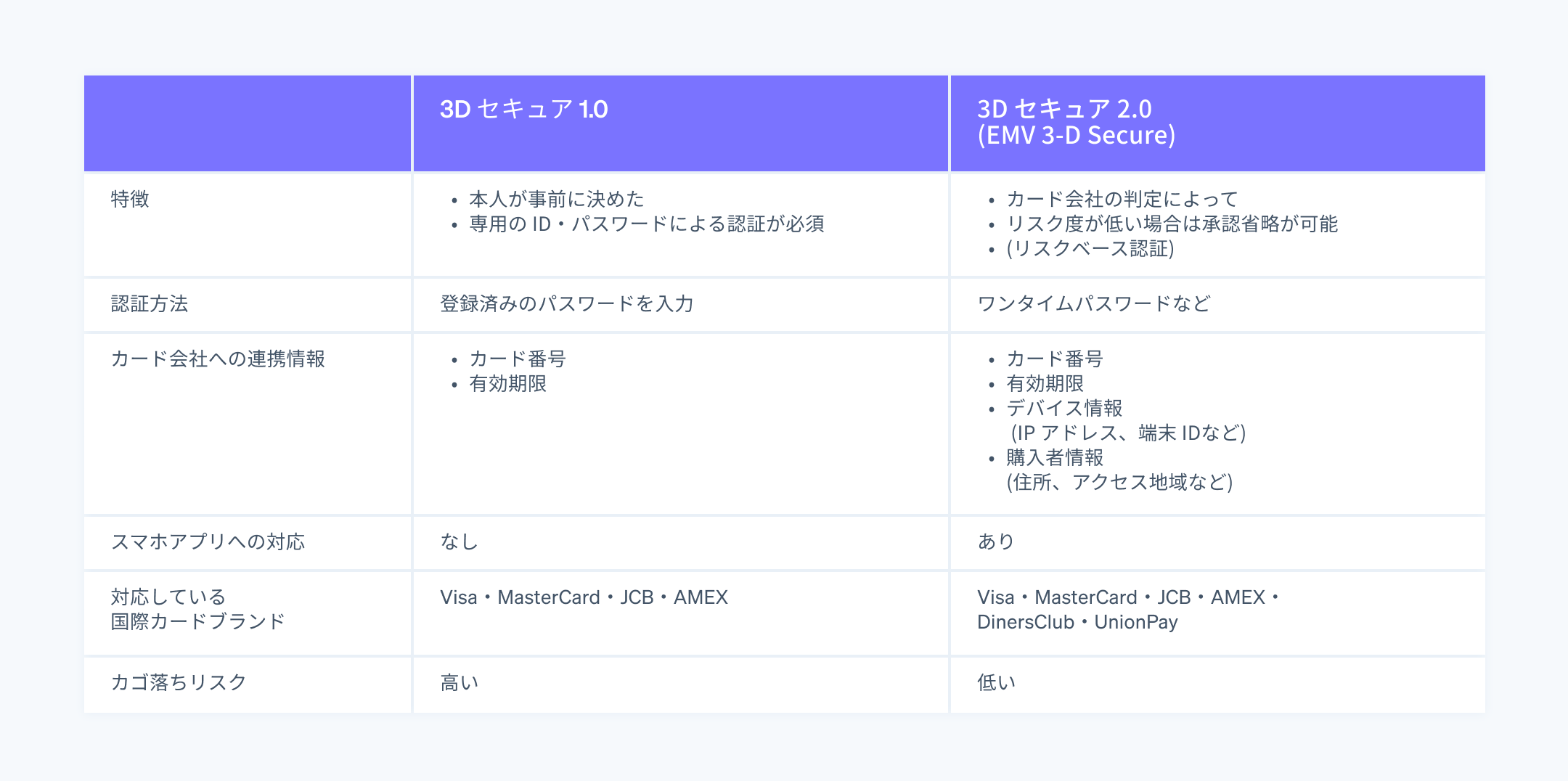The height and width of the screenshot is (781, 1568).
Task: Click the (リスクベース認証) bullet text
Action: (x=1090, y=248)
